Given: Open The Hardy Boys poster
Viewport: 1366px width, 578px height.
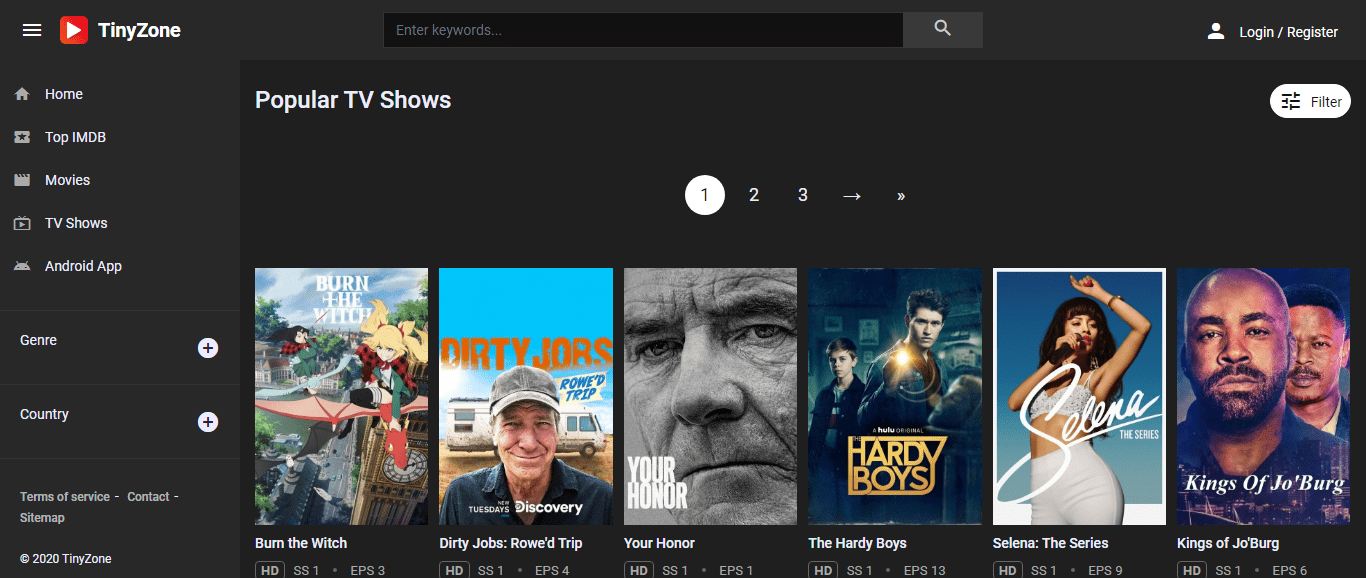Looking at the screenshot, I should pos(895,396).
